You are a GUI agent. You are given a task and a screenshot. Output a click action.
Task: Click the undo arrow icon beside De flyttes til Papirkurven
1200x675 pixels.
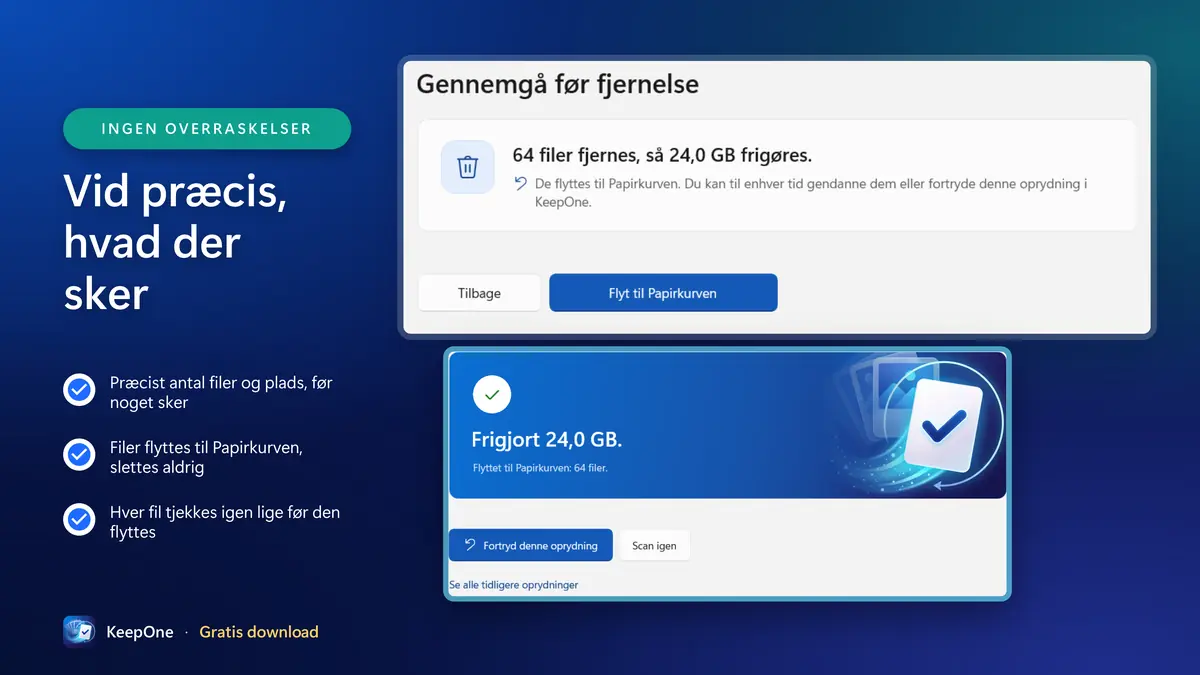(520, 183)
